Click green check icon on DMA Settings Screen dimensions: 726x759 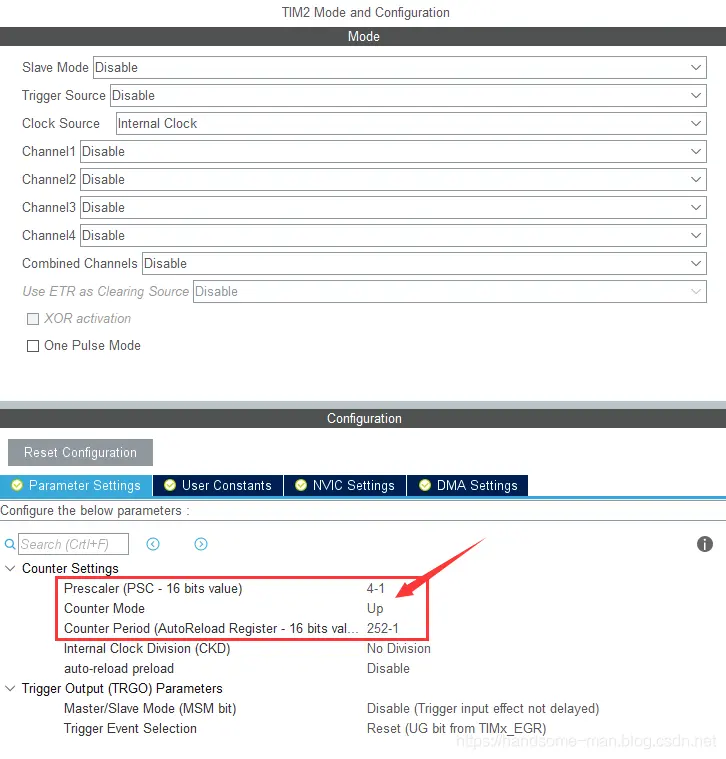click(425, 485)
